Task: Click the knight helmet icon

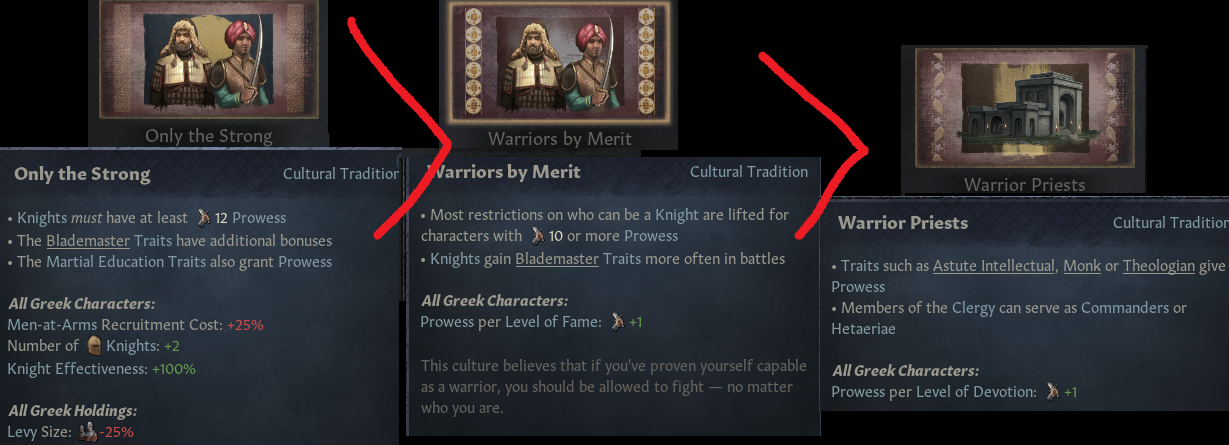Action: click(x=95, y=346)
